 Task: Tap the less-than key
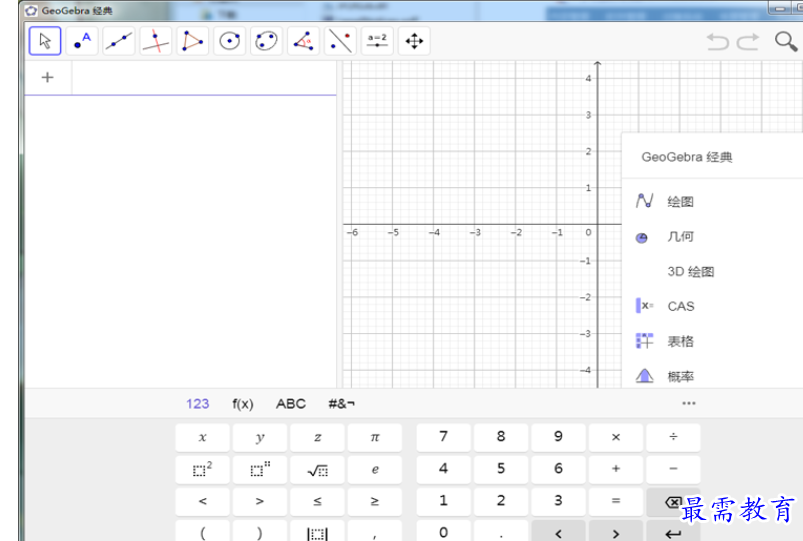pyautogui.click(x=202, y=501)
